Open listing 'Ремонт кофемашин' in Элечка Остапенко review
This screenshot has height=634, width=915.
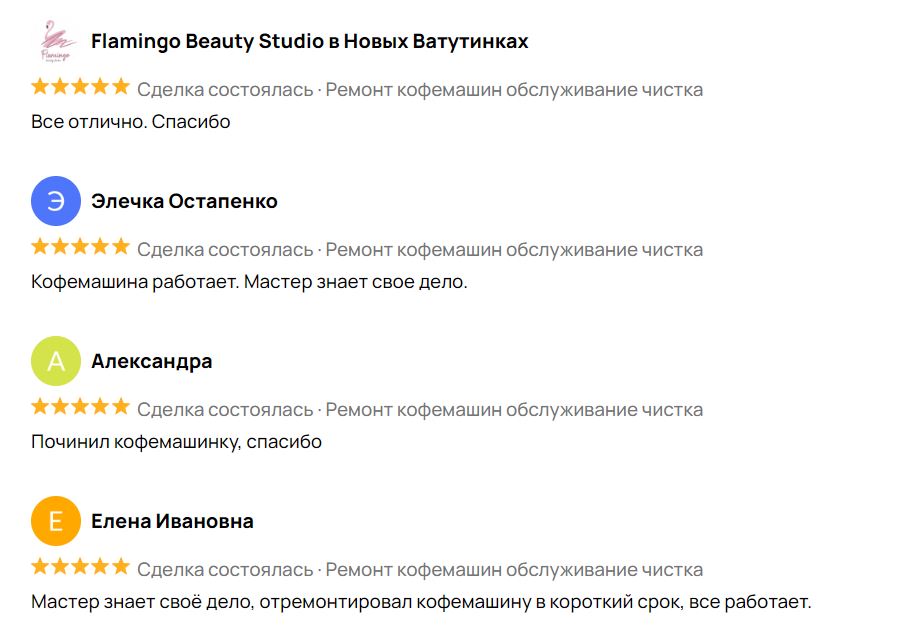coord(514,250)
